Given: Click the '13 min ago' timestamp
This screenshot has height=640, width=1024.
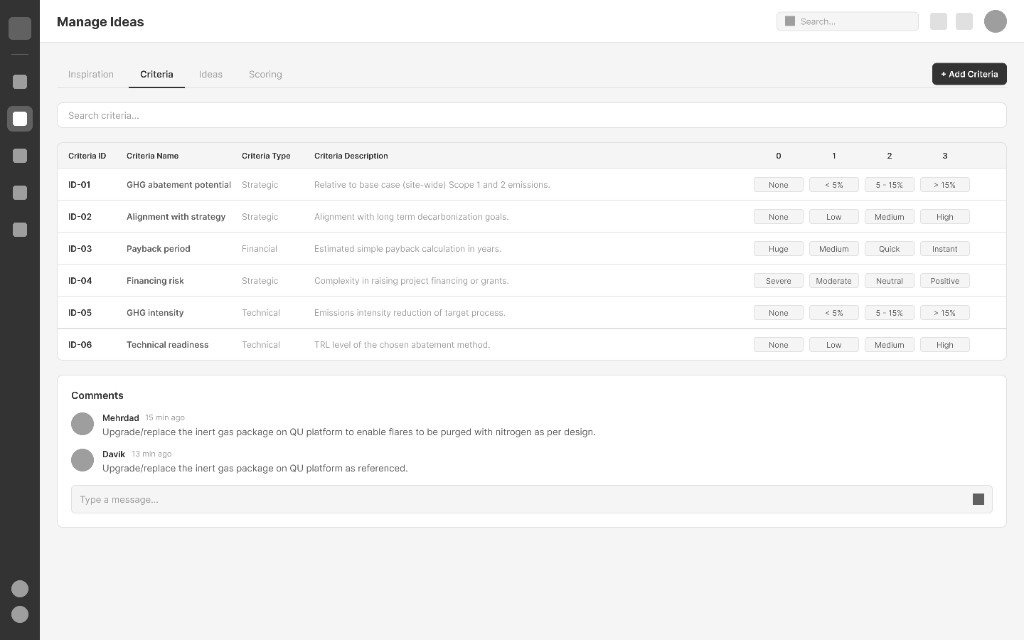Looking at the screenshot, I should [152, 454].
